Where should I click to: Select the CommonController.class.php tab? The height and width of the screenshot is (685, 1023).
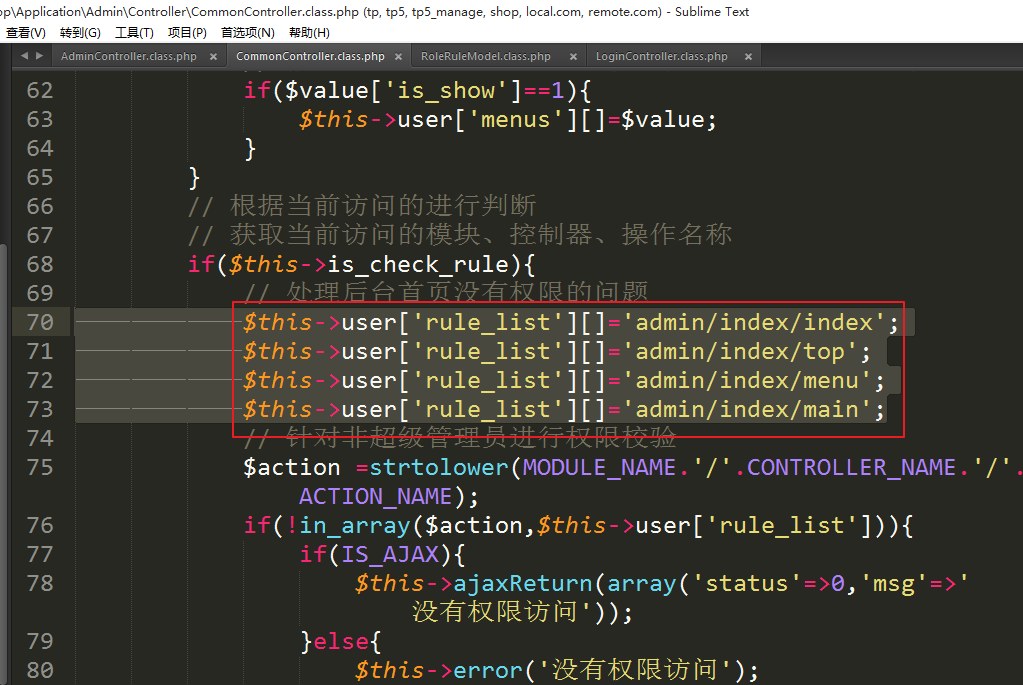310,57
